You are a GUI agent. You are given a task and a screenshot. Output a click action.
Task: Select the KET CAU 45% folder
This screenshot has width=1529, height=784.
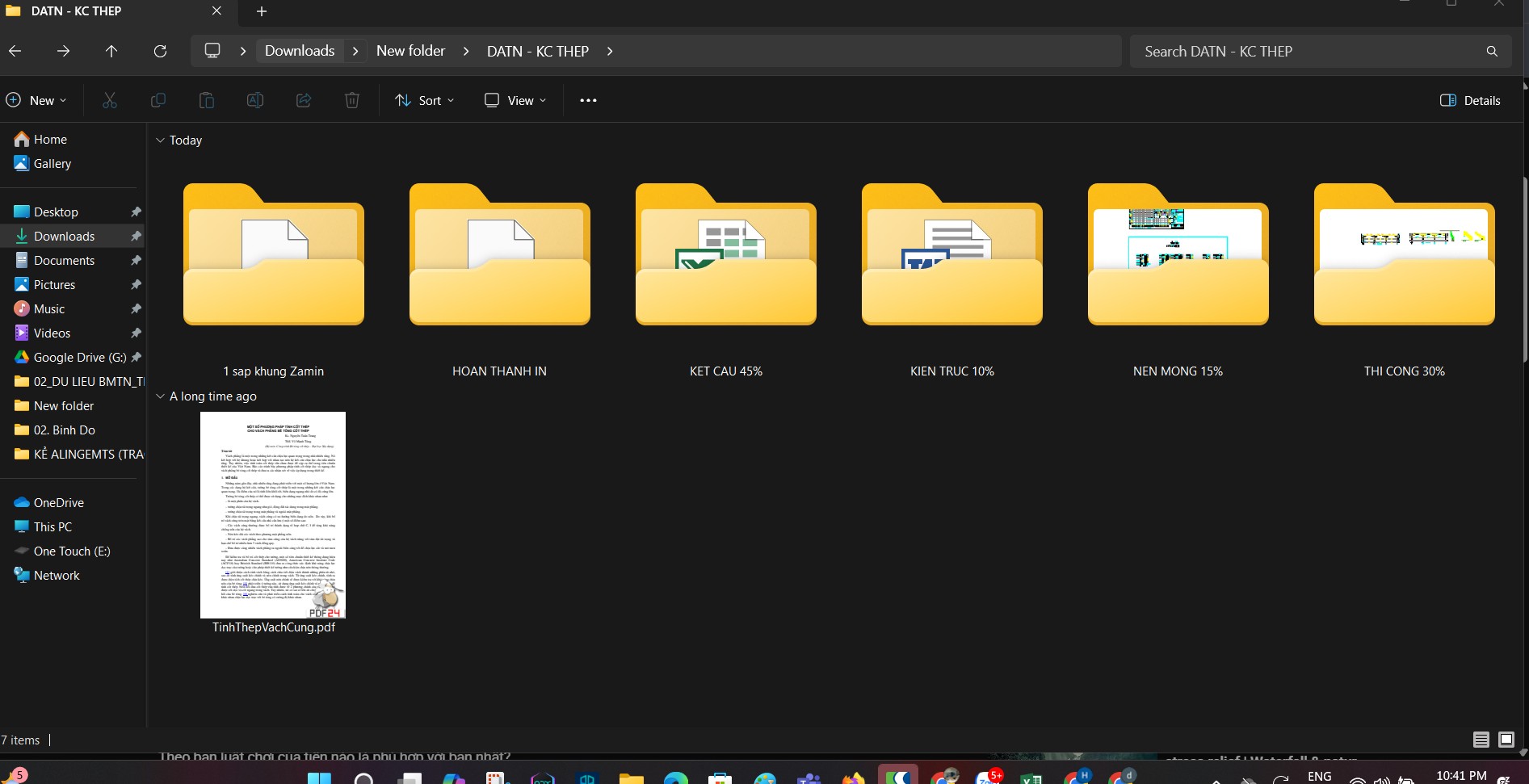(726, 279)
